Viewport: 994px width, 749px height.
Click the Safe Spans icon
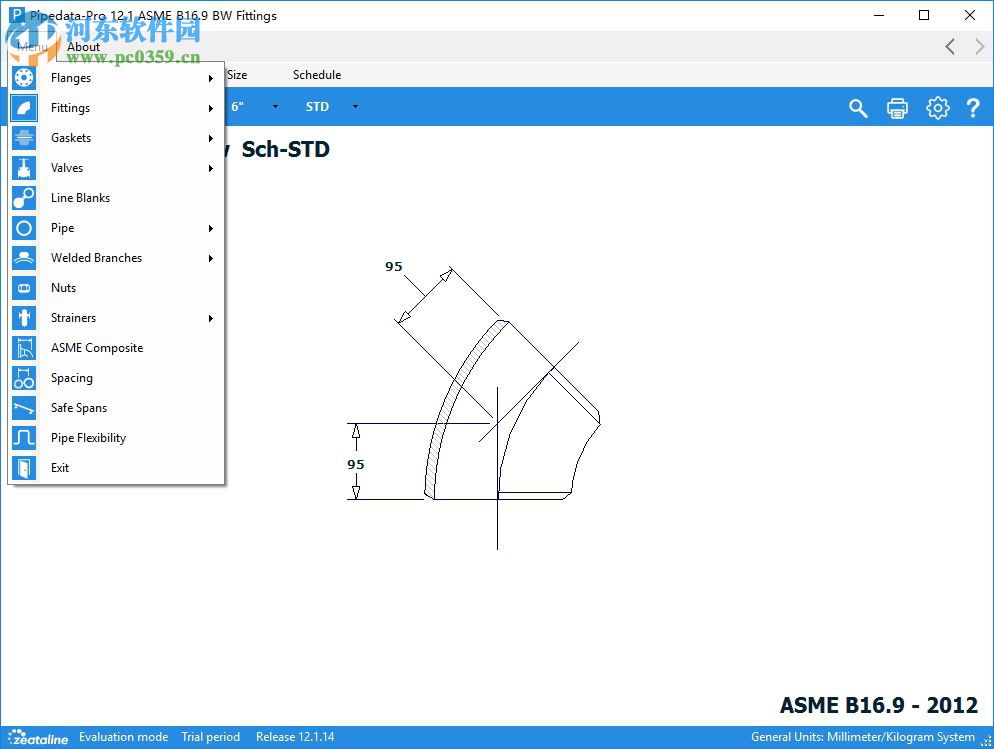click(23, 407)
